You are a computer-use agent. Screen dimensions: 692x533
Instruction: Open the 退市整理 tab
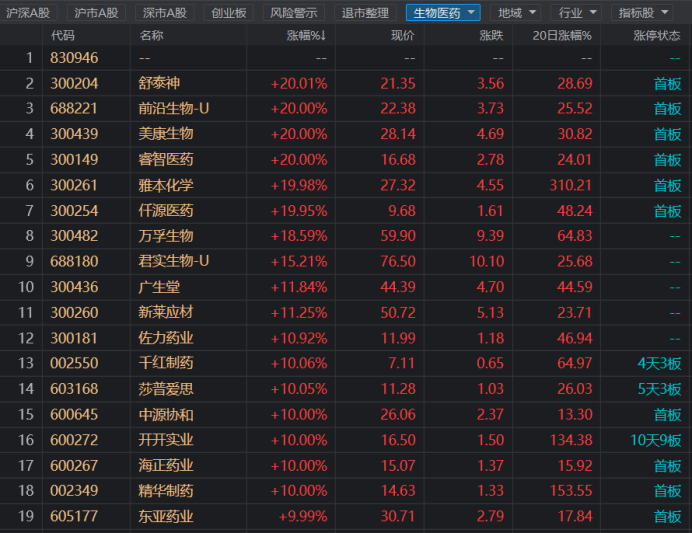coord(365,13)
